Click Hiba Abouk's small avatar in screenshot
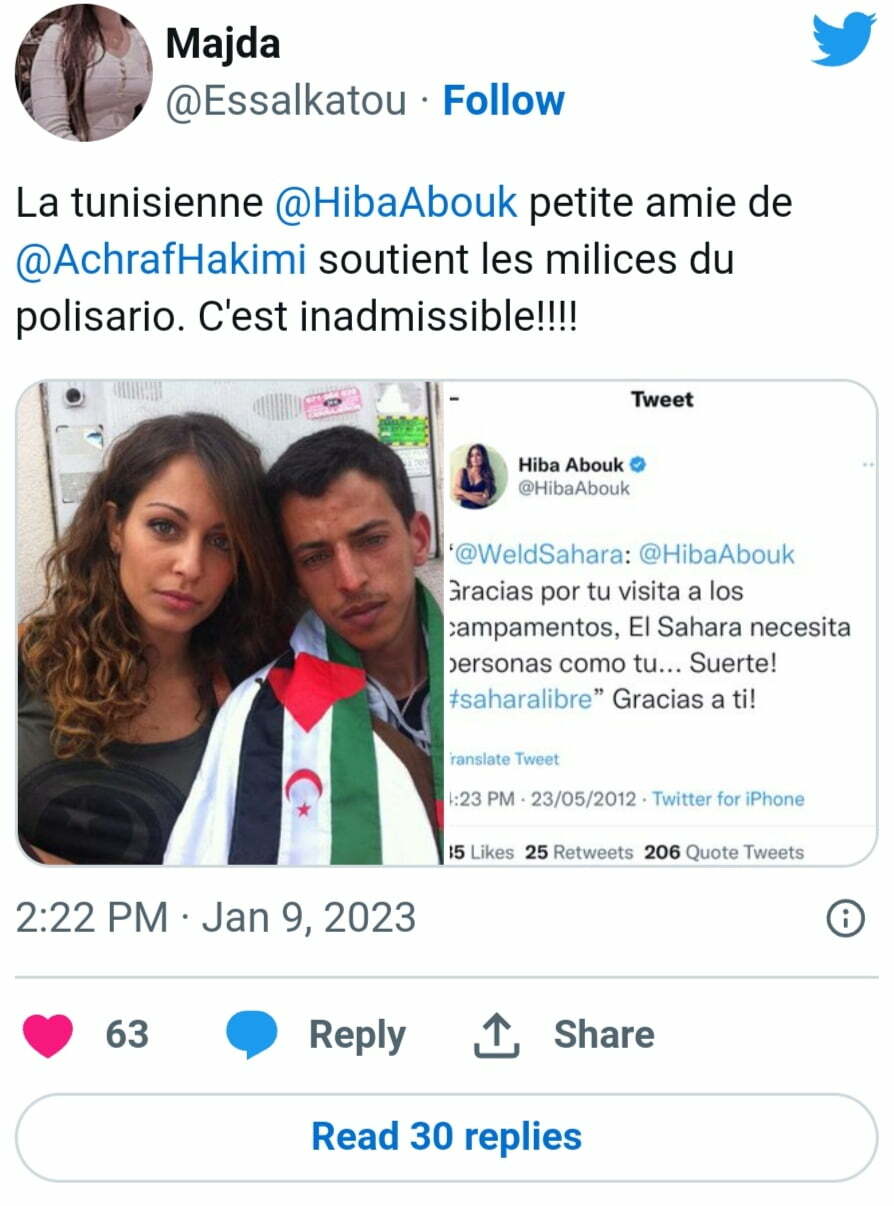 479,476
